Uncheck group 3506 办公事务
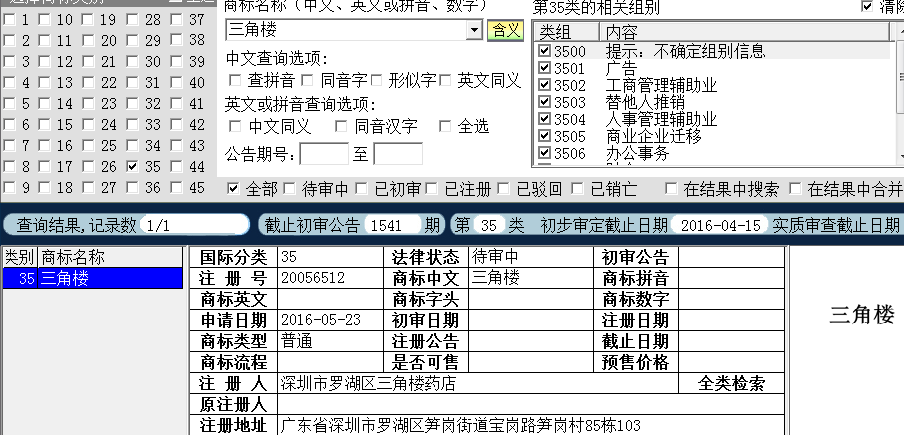The image size is (904, 435). (x=544, y=153)
